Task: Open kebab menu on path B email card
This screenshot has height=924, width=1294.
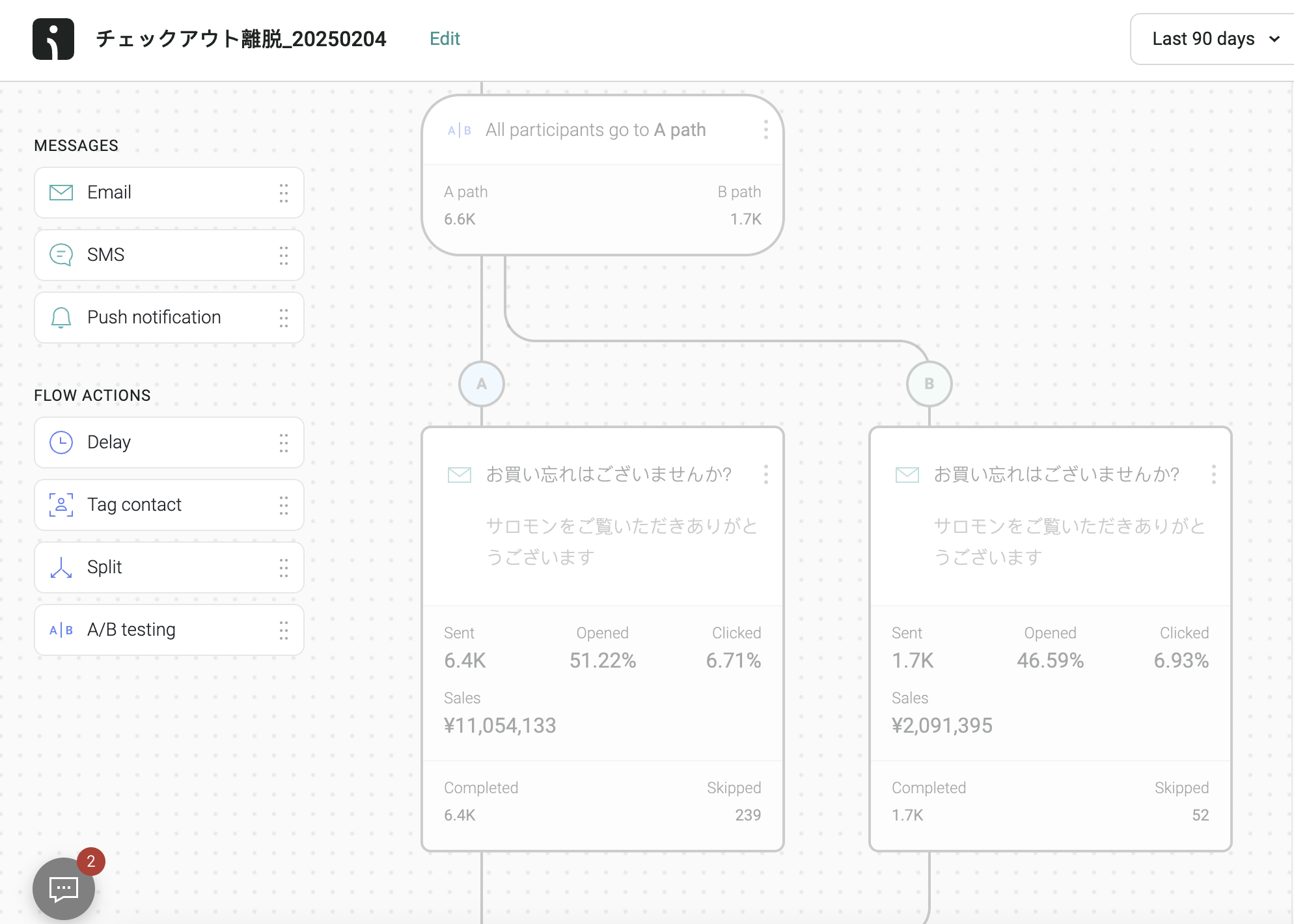Action: pyautogui.click(x=1214, y=474)
